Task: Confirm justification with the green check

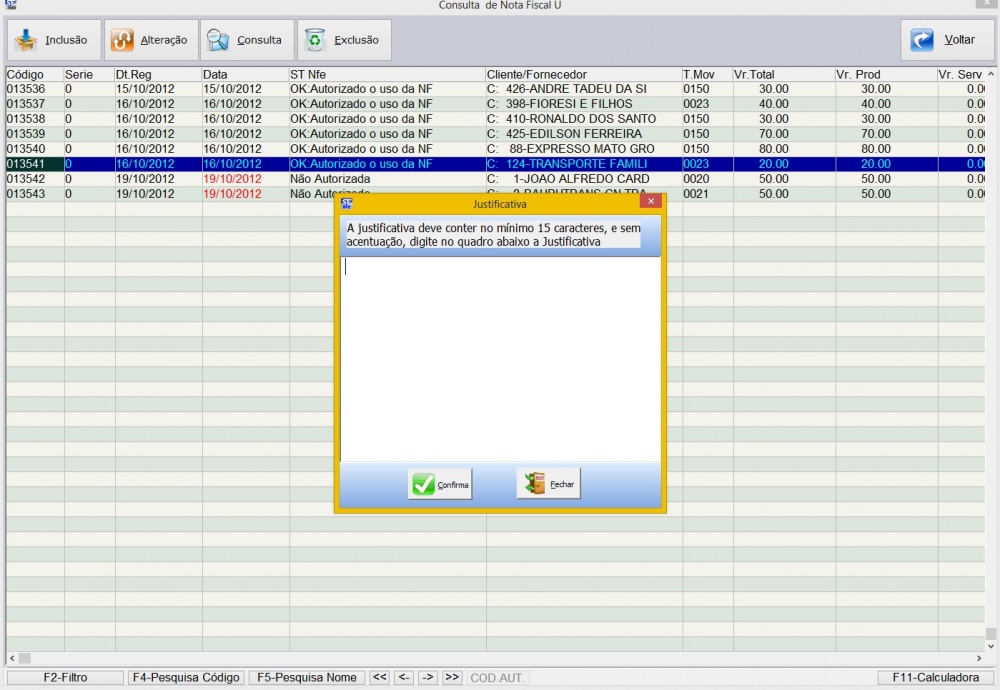Action: pyautogui.click(x=424, y=484)
